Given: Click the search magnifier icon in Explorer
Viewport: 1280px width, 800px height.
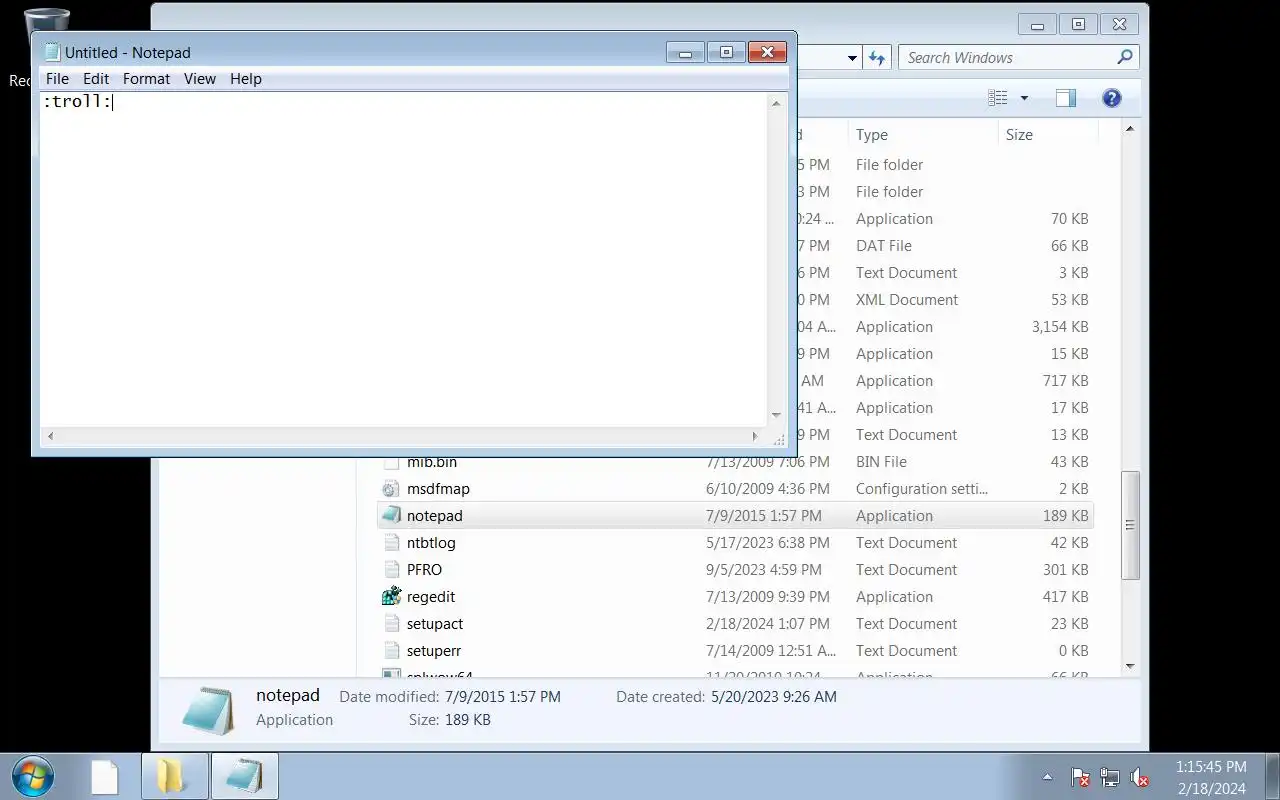Looking at the screenshot, I should click(1125, 57).
